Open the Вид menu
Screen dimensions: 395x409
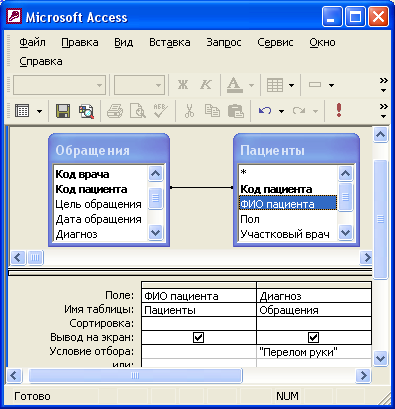(124, 42)
